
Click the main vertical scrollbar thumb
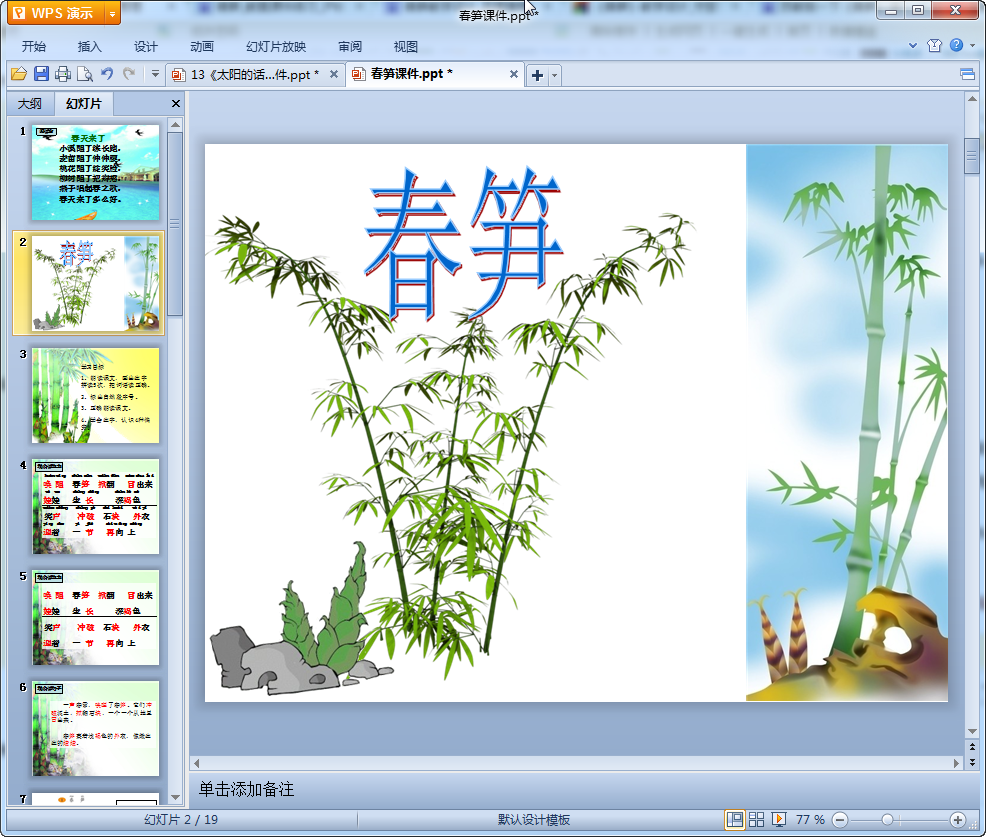tap(972, 156)
